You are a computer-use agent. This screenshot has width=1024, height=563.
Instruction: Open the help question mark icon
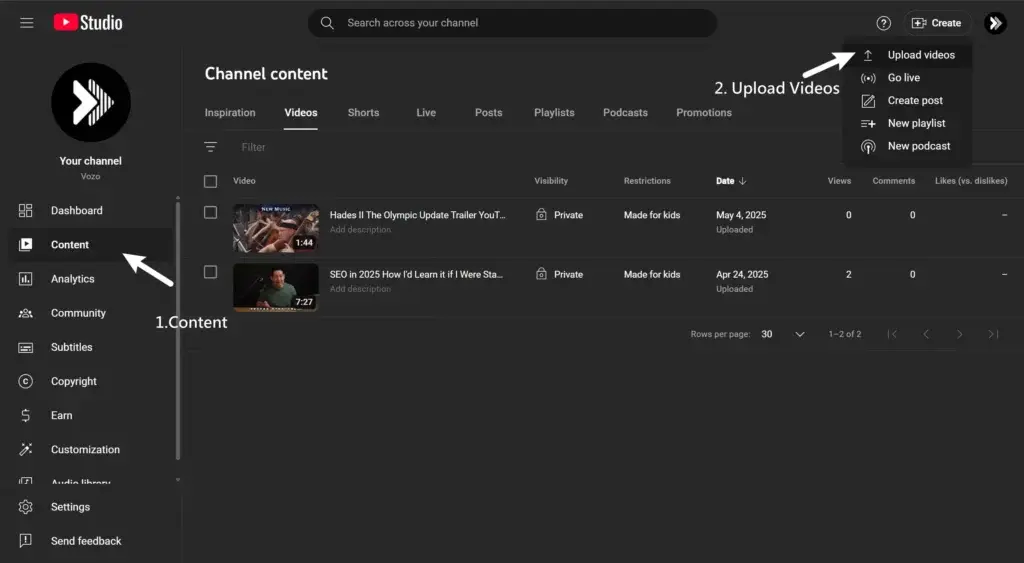coord(883,23)
